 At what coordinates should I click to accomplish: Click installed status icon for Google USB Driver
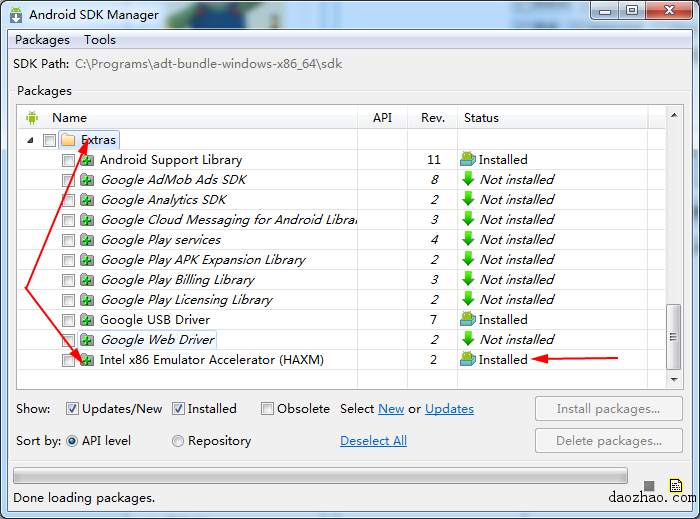pyautogui.click(x=468, y=320)
